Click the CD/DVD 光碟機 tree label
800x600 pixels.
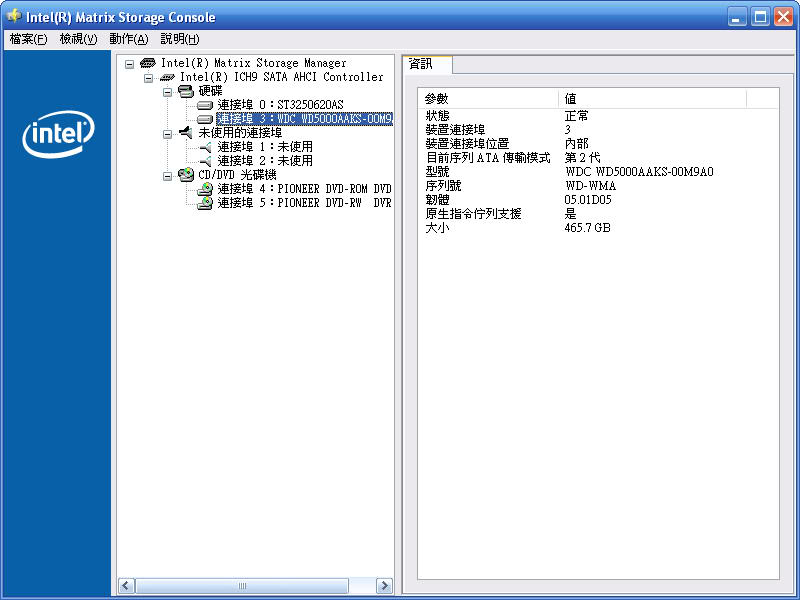pos(237,175)
